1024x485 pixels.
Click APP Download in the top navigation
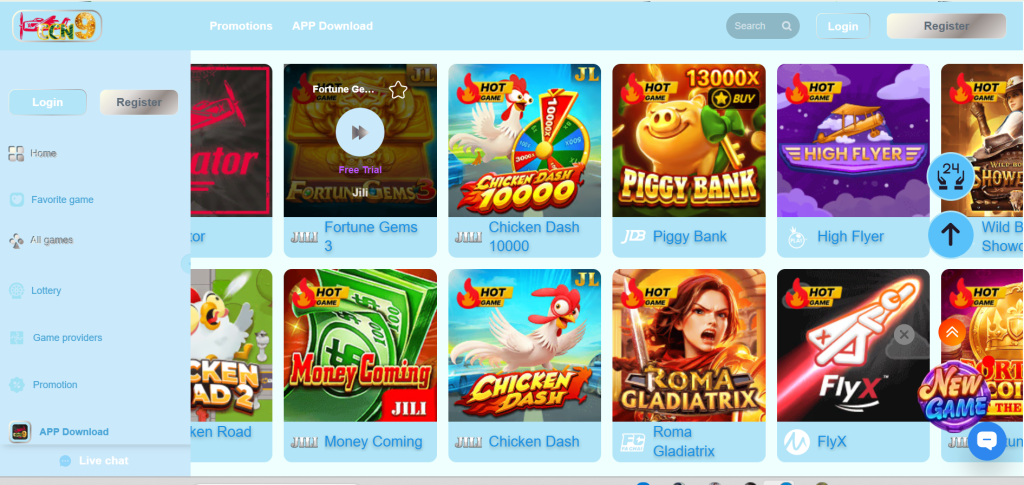point(332,26)
